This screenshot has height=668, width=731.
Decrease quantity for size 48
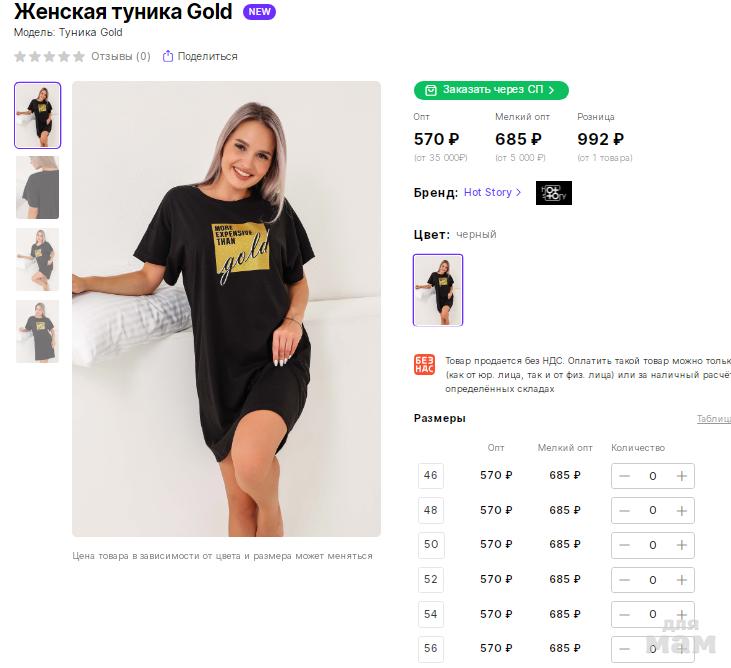pyautogui.click(x=625, y=510)
